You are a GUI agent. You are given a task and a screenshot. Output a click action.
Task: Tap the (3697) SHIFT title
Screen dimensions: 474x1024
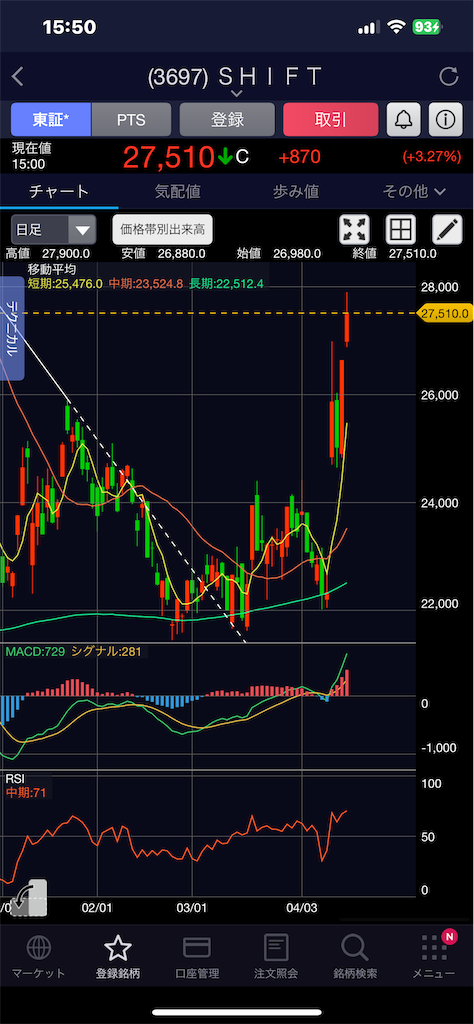[x=235, y=77]
